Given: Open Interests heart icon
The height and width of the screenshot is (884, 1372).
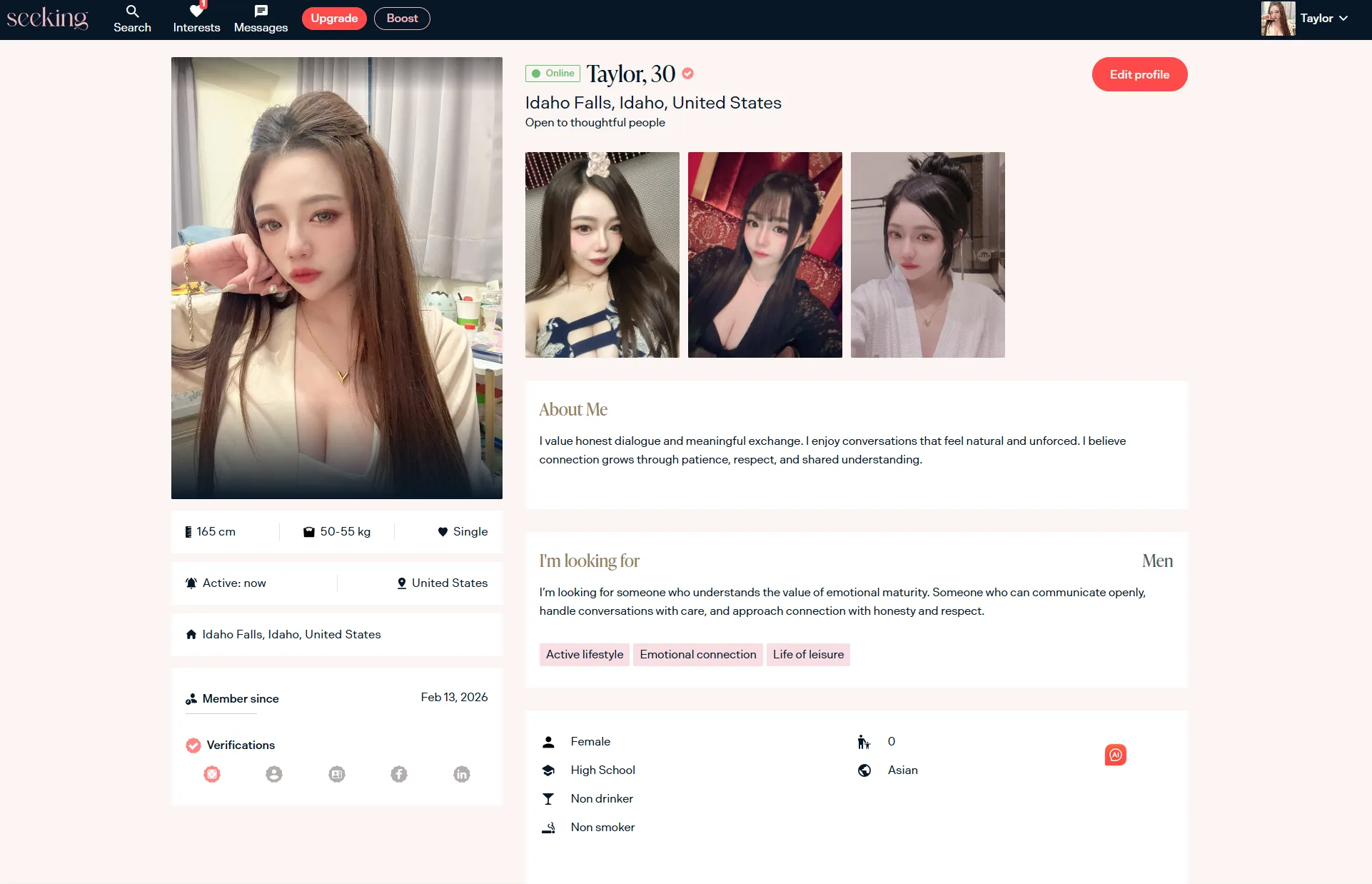Looking at the screenshot, I should (196, 11).
